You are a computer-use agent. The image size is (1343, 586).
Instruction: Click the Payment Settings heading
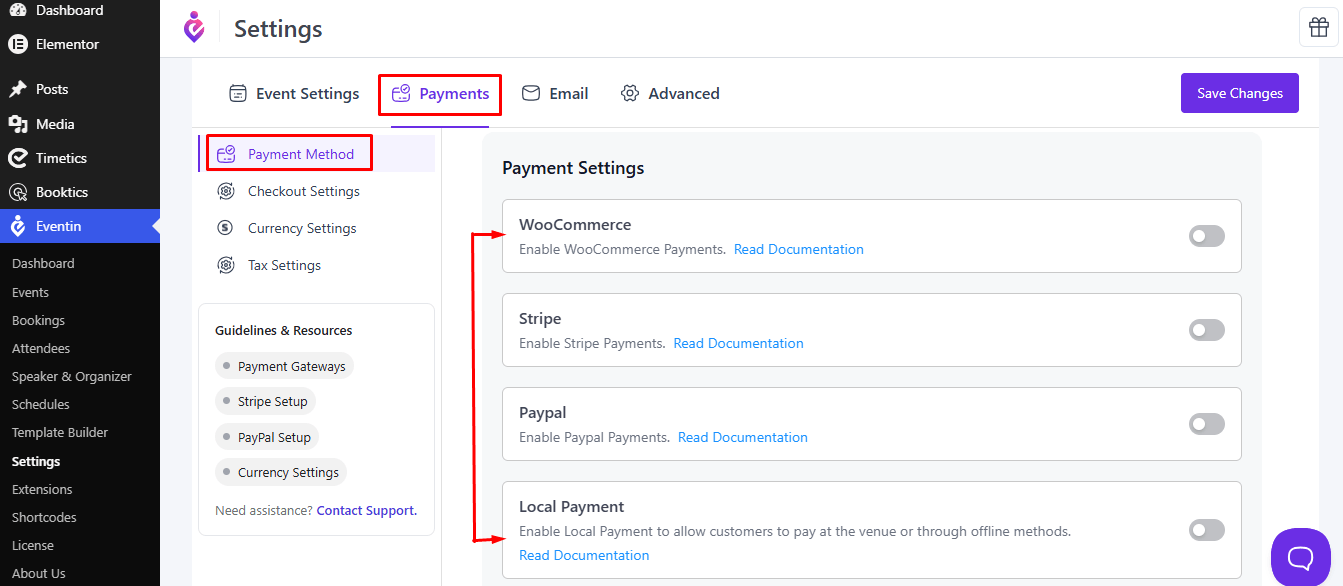[x=573, y=168]
